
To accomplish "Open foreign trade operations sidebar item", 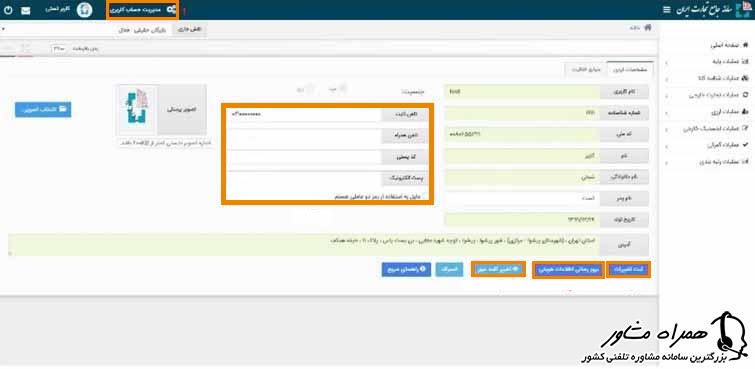I will tap(719, 95).
